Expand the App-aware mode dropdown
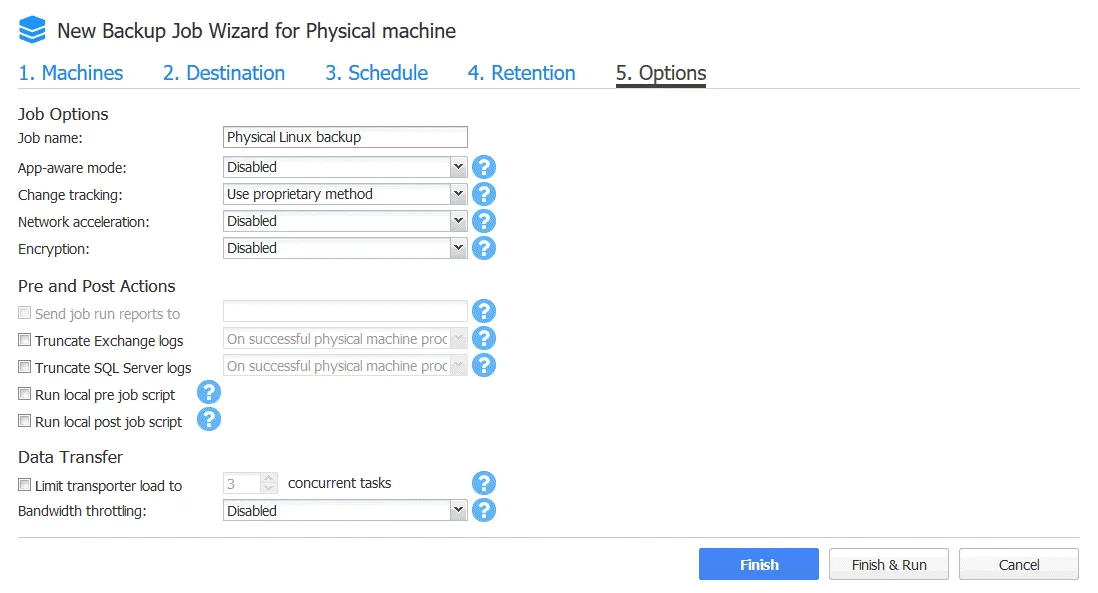The image size is (1098, 593). [x=458, y=167]
